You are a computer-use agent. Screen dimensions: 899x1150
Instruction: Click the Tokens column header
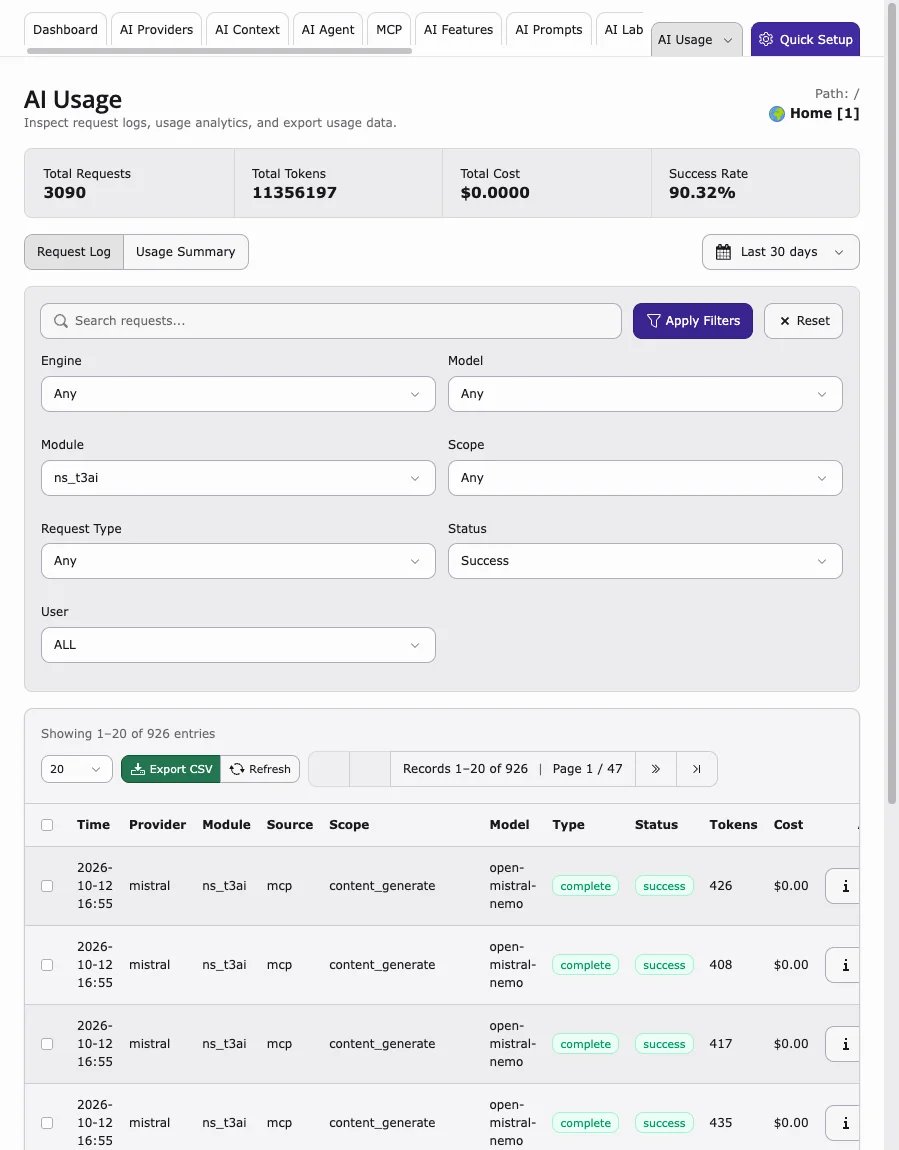[733, 825]
